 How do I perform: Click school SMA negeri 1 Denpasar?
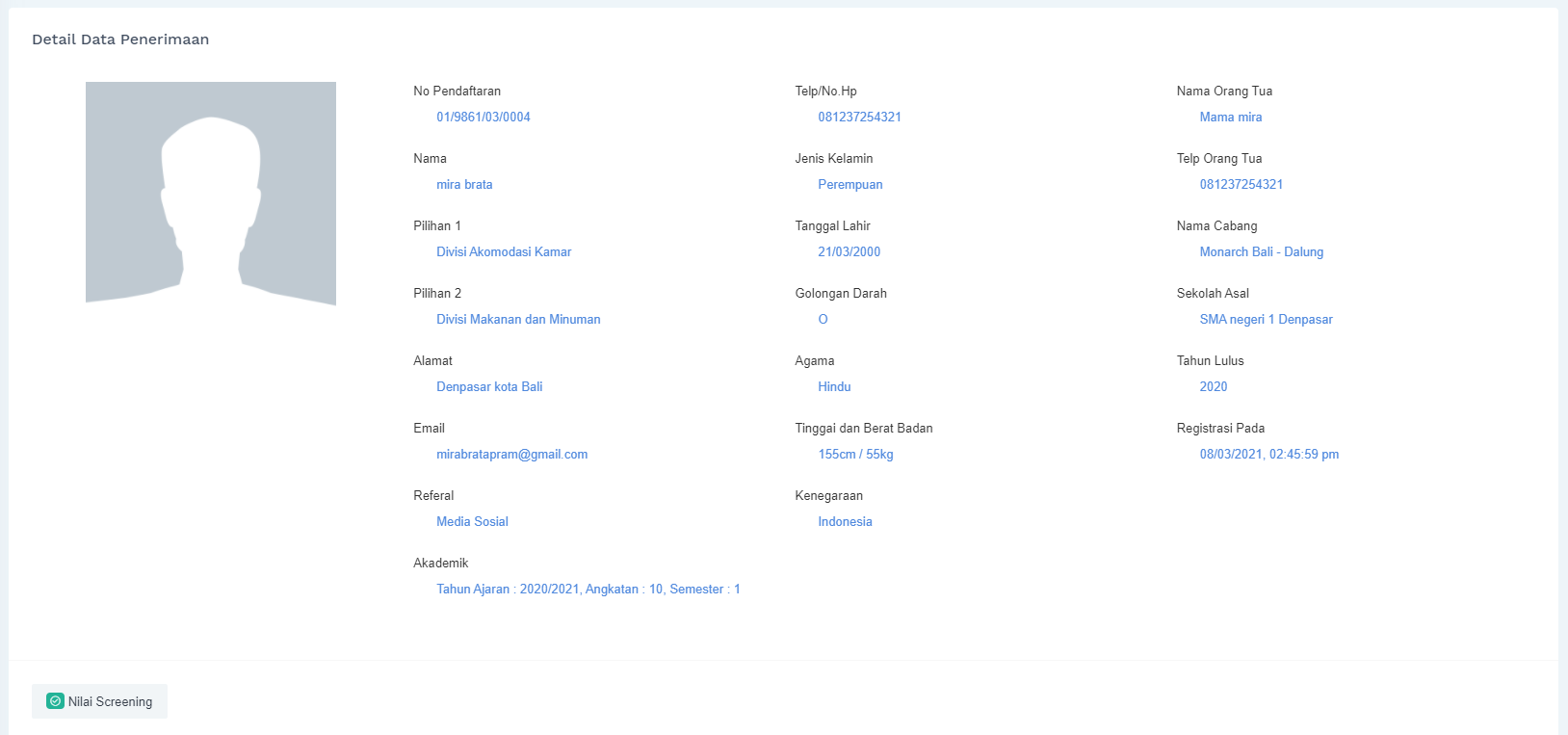(x=1266, y=319)
